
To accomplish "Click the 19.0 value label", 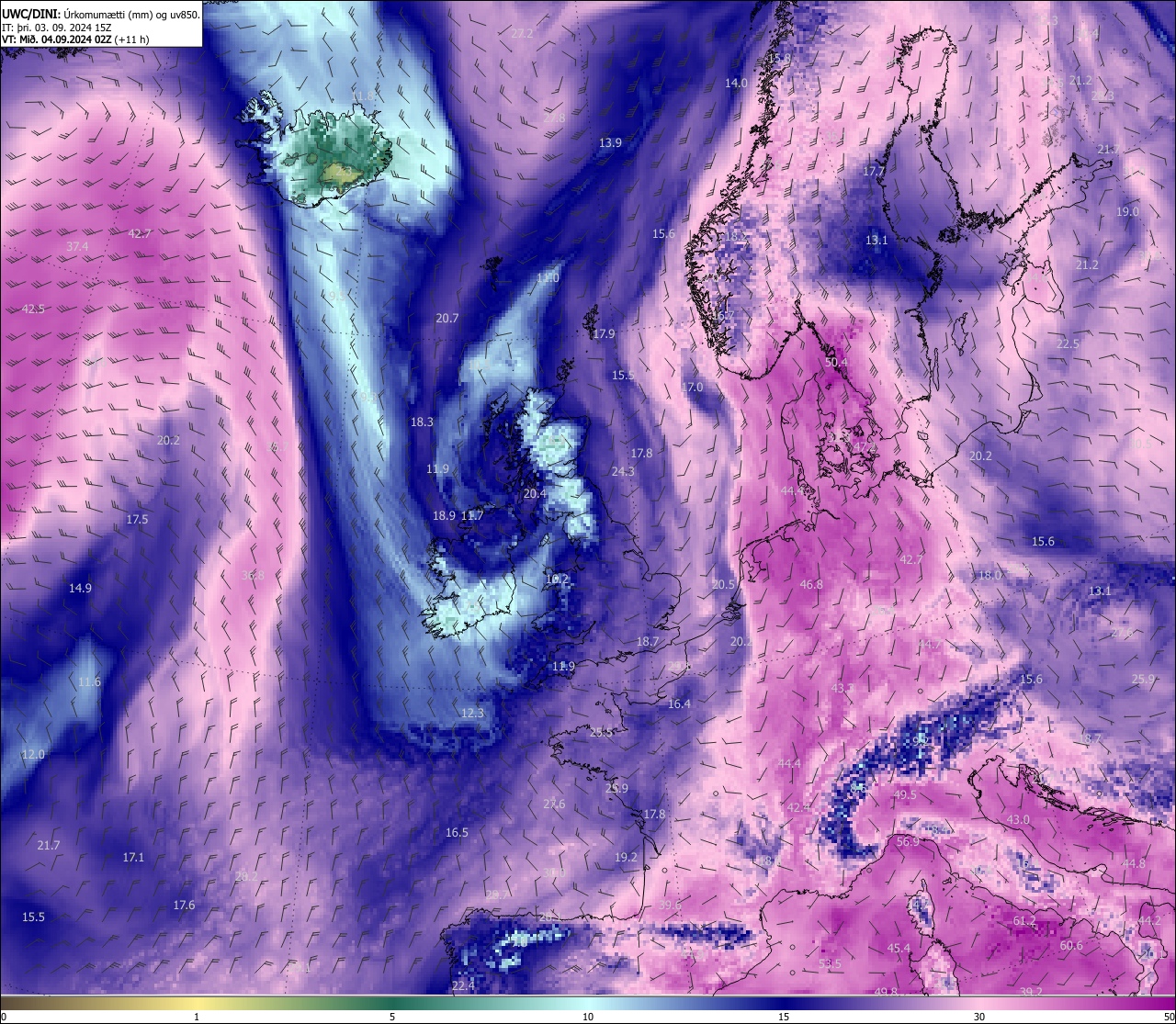I will click(x=1127, y=211).
